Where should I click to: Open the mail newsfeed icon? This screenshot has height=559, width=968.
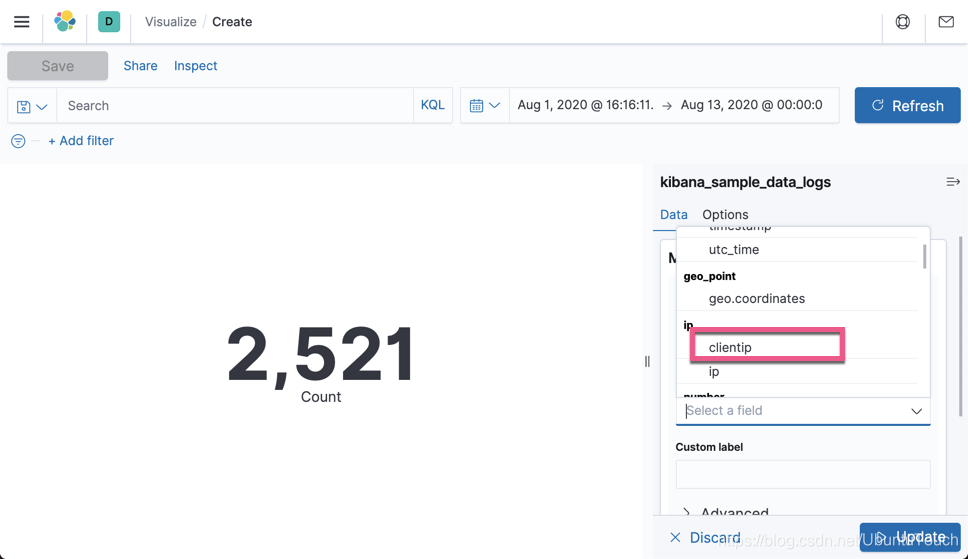tap(946, 22)
